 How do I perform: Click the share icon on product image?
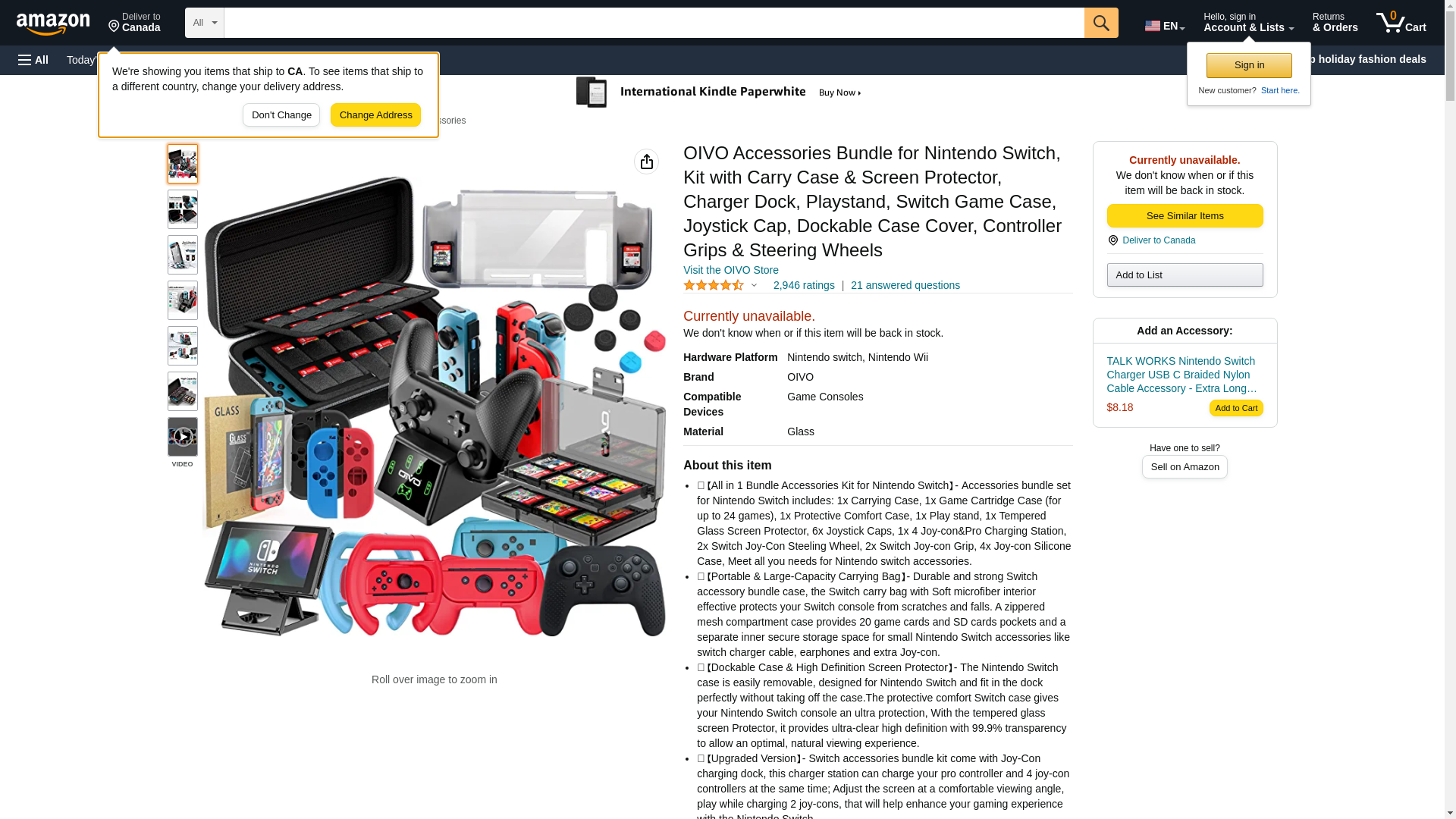coord(646,162)
